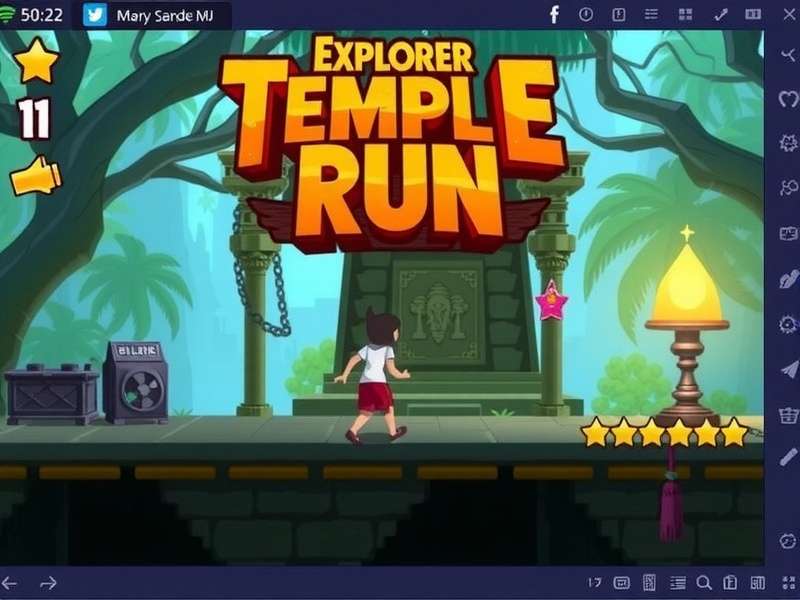800x600 pixels.
Task: Open the Facebook icon in the top bar
Action: [554, 12]
